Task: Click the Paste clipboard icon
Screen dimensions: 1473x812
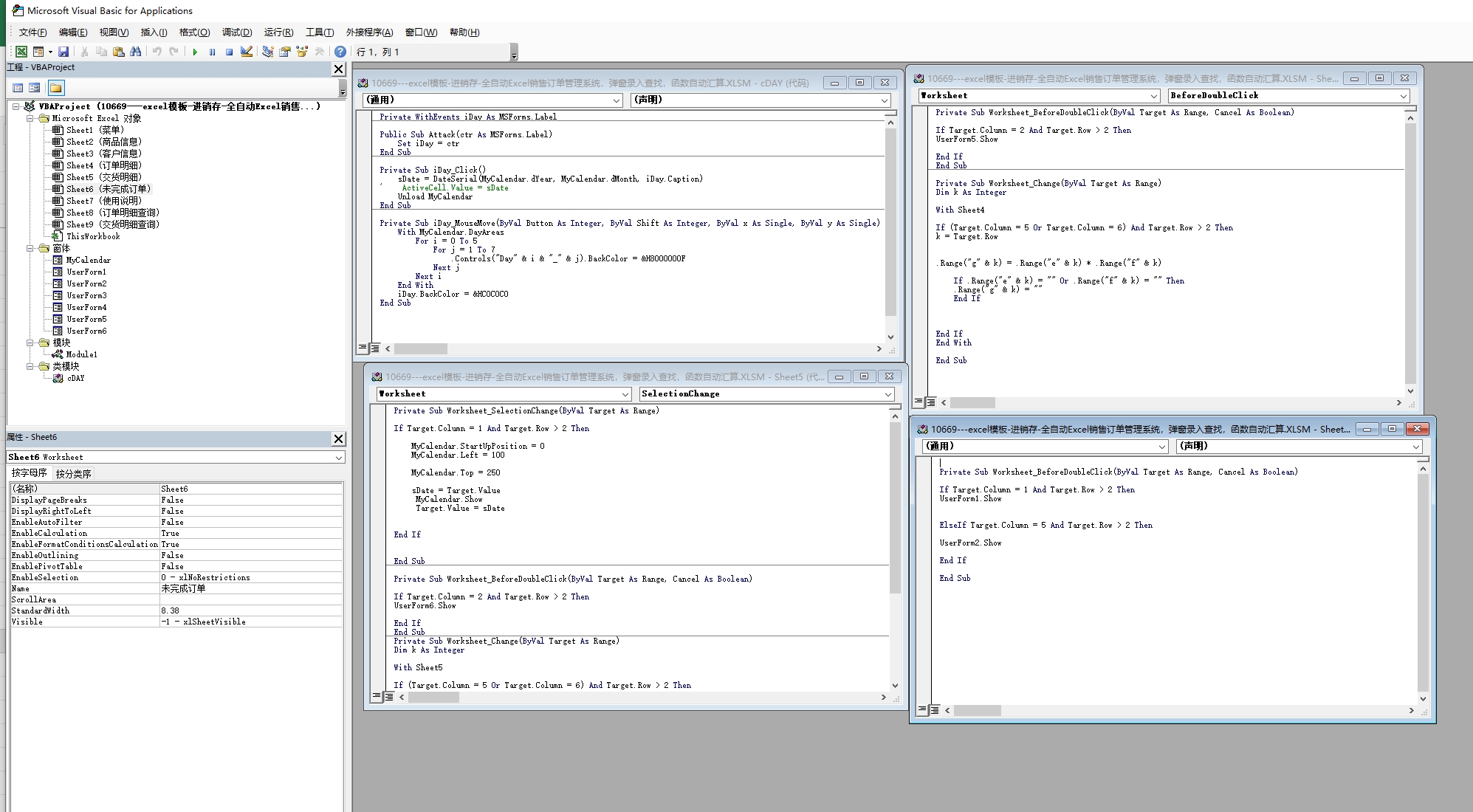Action: pos(118,52)
